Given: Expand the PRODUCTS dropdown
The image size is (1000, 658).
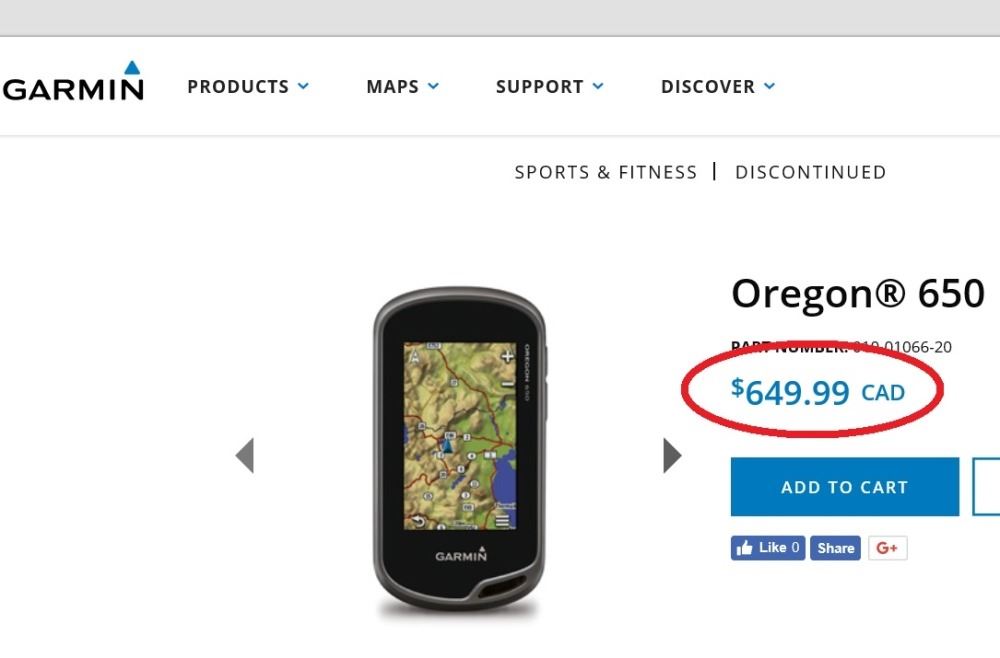Looking at the screenshot, I should 248,87.
